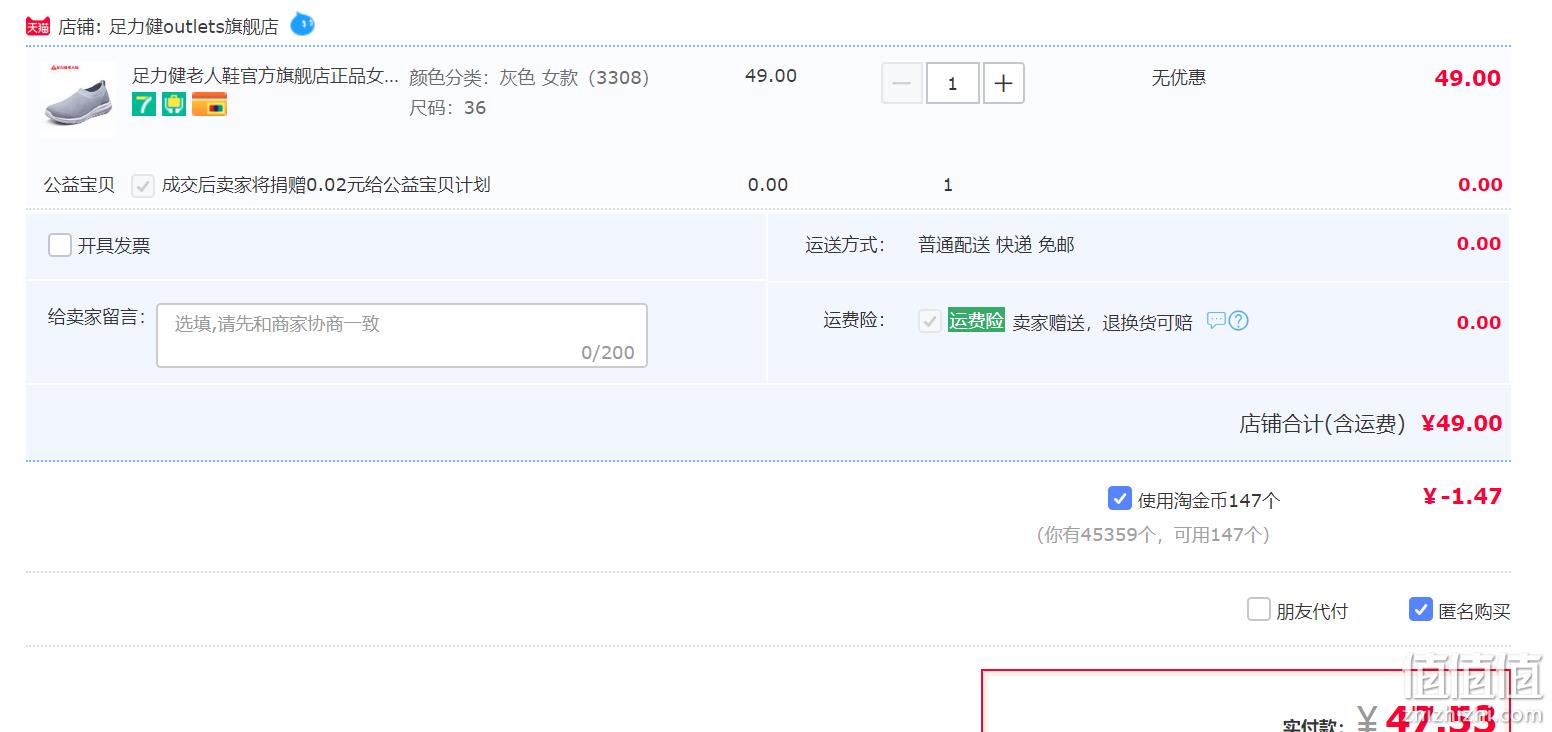Click the red item subtotal 49.00
The width and height of the screenshot is (1552, 732).
1467,78
